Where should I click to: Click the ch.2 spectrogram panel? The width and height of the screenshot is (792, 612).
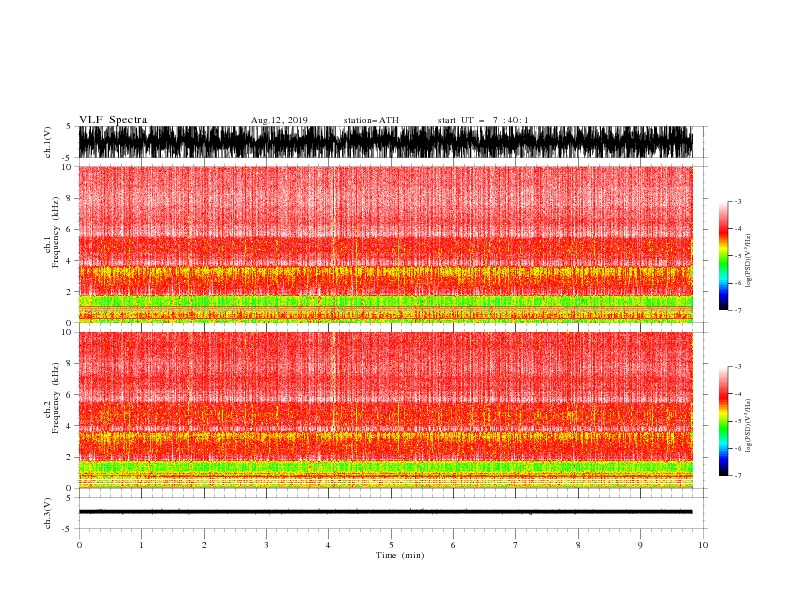coord(385,410)
